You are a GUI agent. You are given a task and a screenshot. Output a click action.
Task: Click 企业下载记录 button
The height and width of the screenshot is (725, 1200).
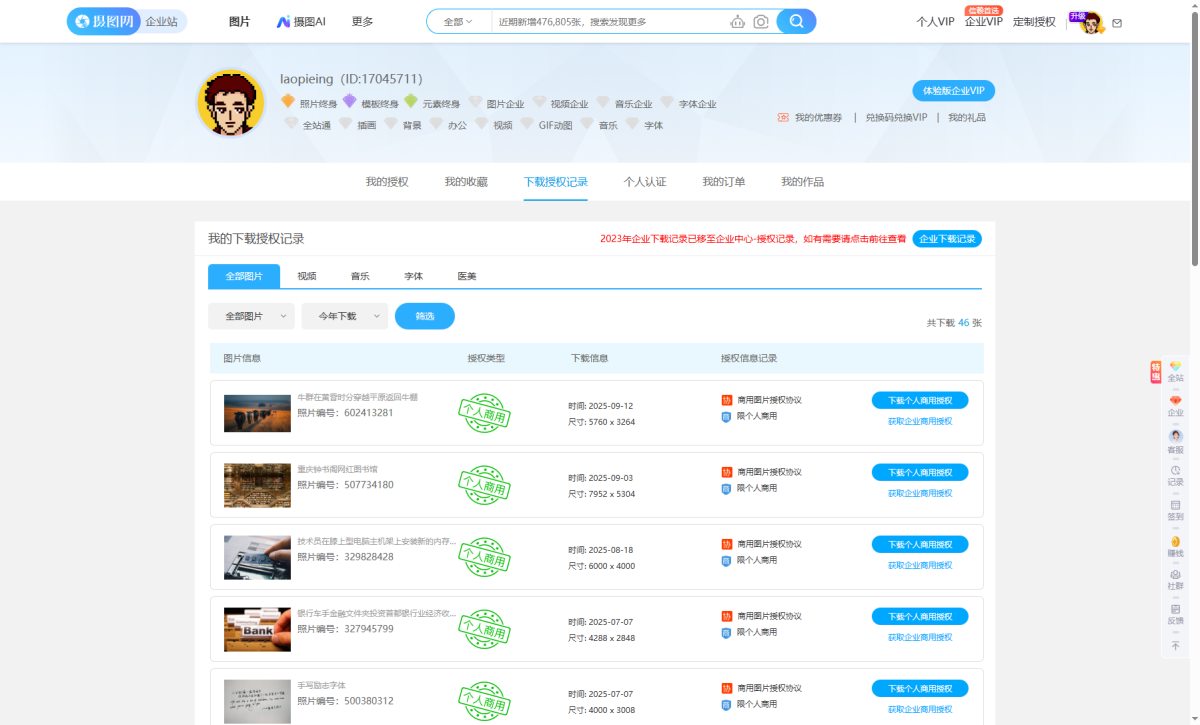point(946,239)
